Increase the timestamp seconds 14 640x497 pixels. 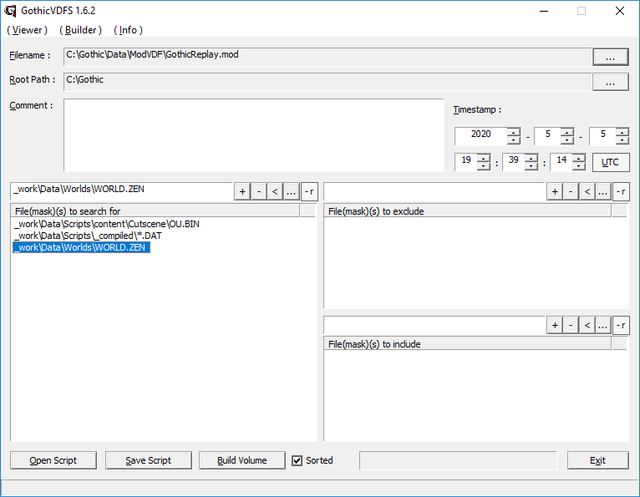(579, 158)
